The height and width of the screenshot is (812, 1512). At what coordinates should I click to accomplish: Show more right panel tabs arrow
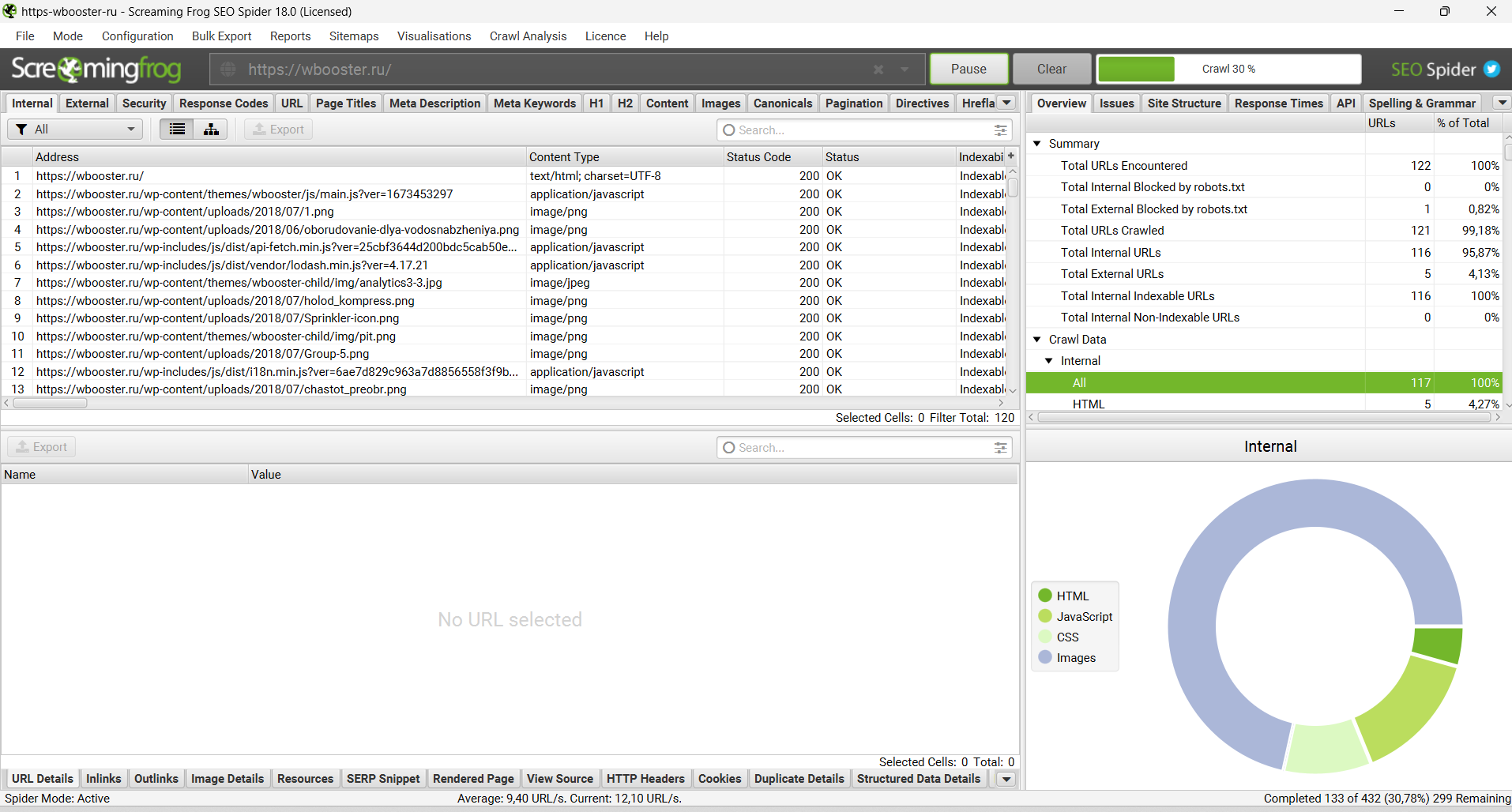(x=1502, y=103)
